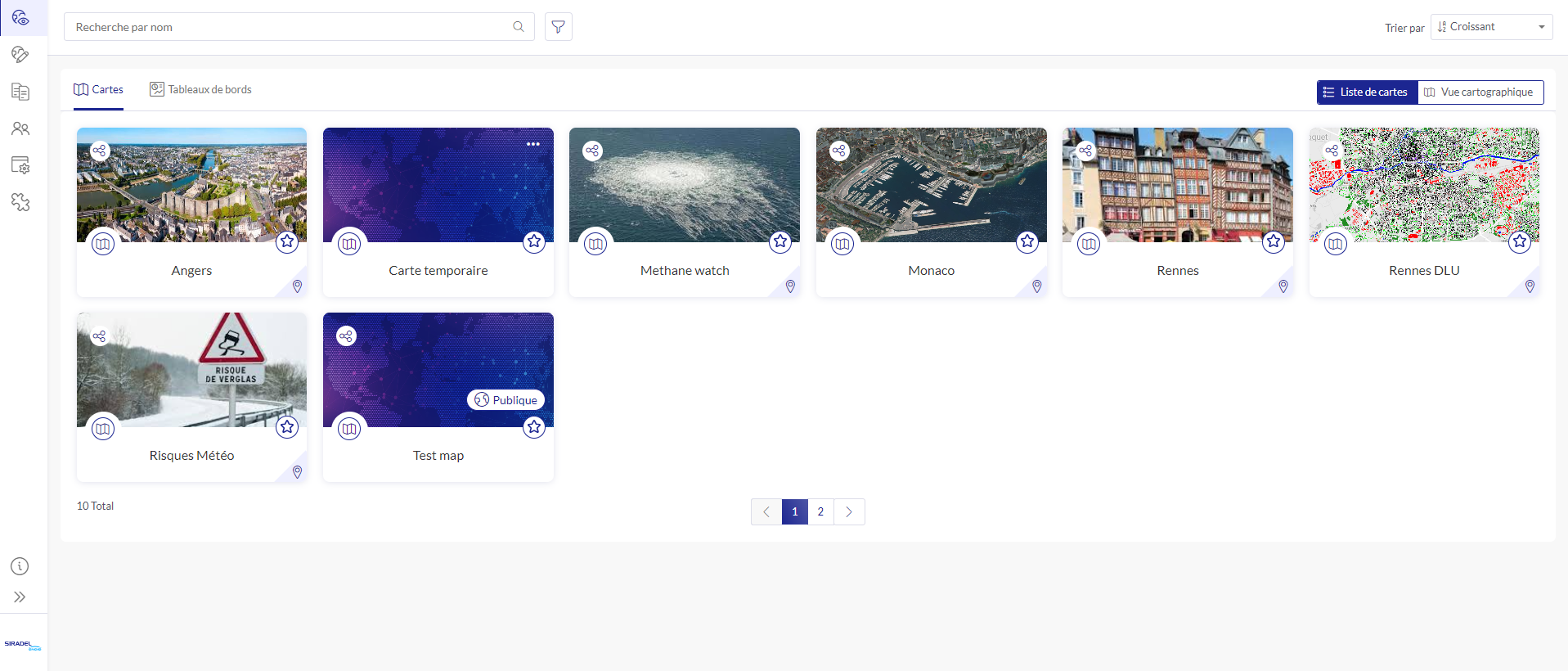Toggle favorite star on Methane watch
This screenshot has width=1568, height=671.
(780, 241)
